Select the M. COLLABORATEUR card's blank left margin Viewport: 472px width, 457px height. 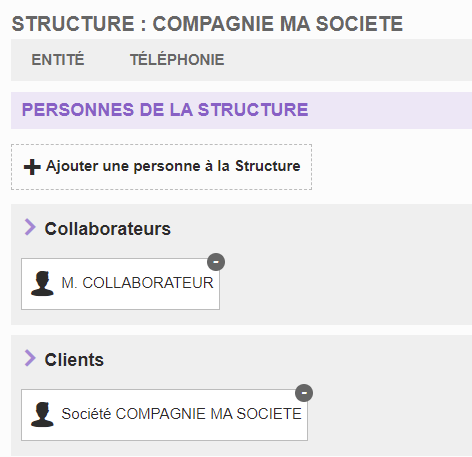point(26,284)
